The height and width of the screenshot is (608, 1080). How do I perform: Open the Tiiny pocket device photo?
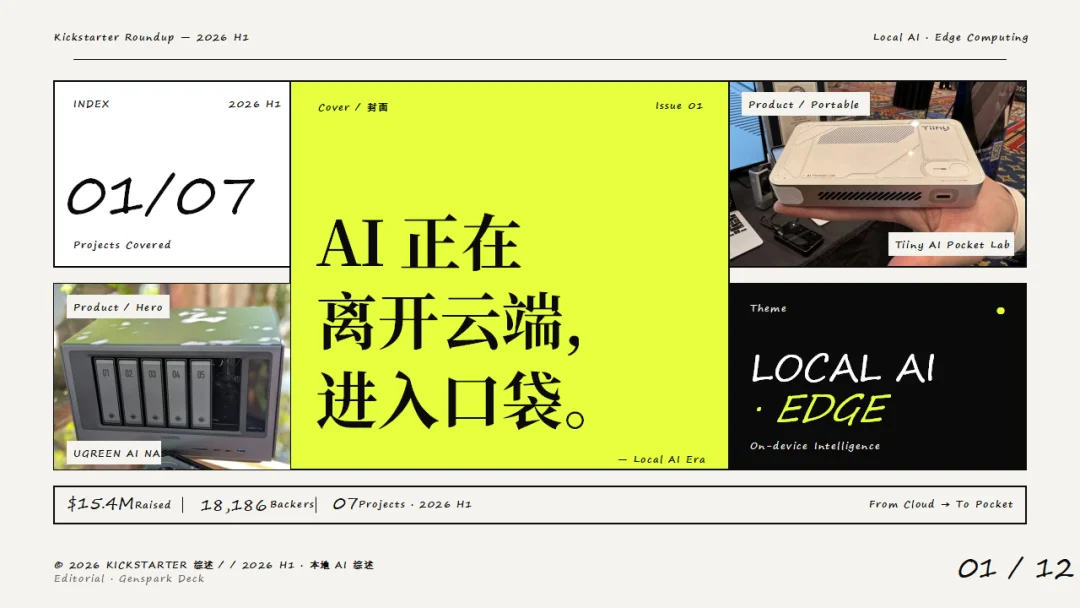click(x=878, y=174)
